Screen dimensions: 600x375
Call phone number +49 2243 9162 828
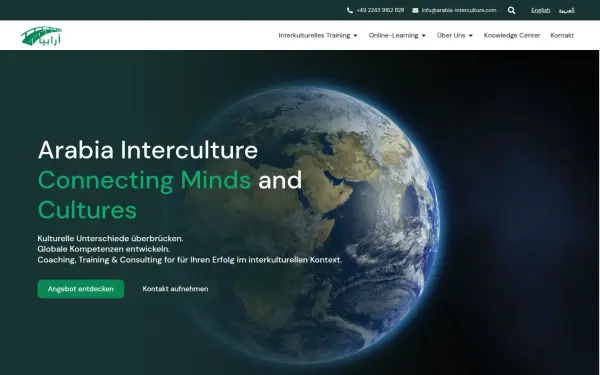coord(380,10)
